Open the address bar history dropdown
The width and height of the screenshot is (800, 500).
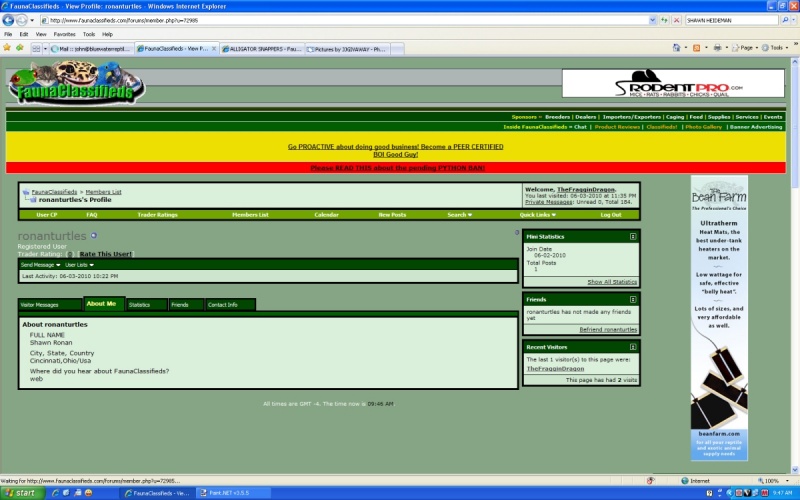coord(653,20)
